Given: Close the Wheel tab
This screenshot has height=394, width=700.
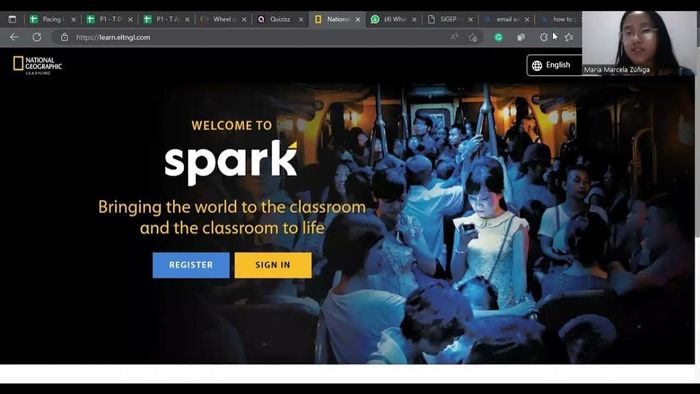Looking at the screenshot, I should coord(244,20).
